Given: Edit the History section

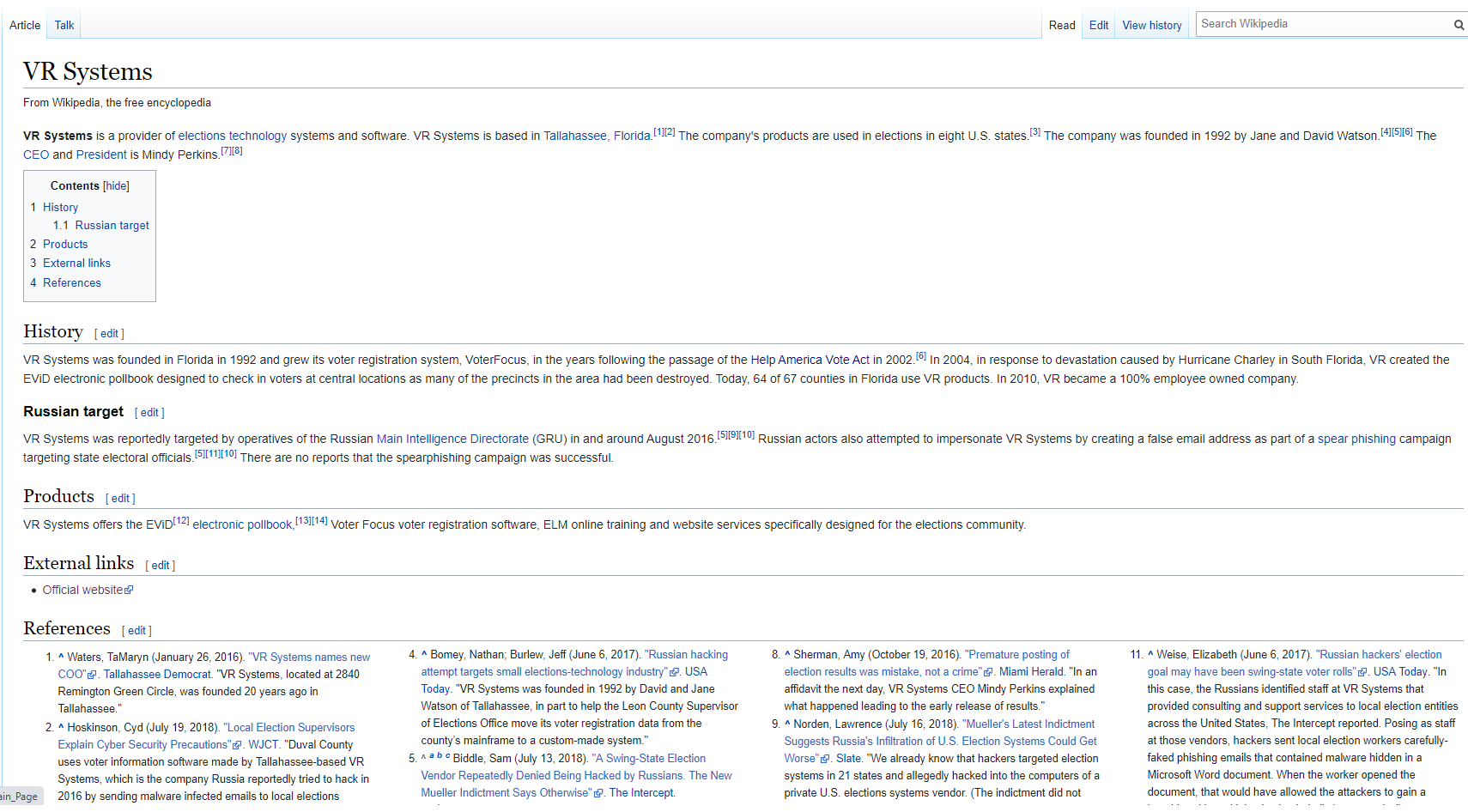Looking at the screenshot, I should click(x=109, y=334).
